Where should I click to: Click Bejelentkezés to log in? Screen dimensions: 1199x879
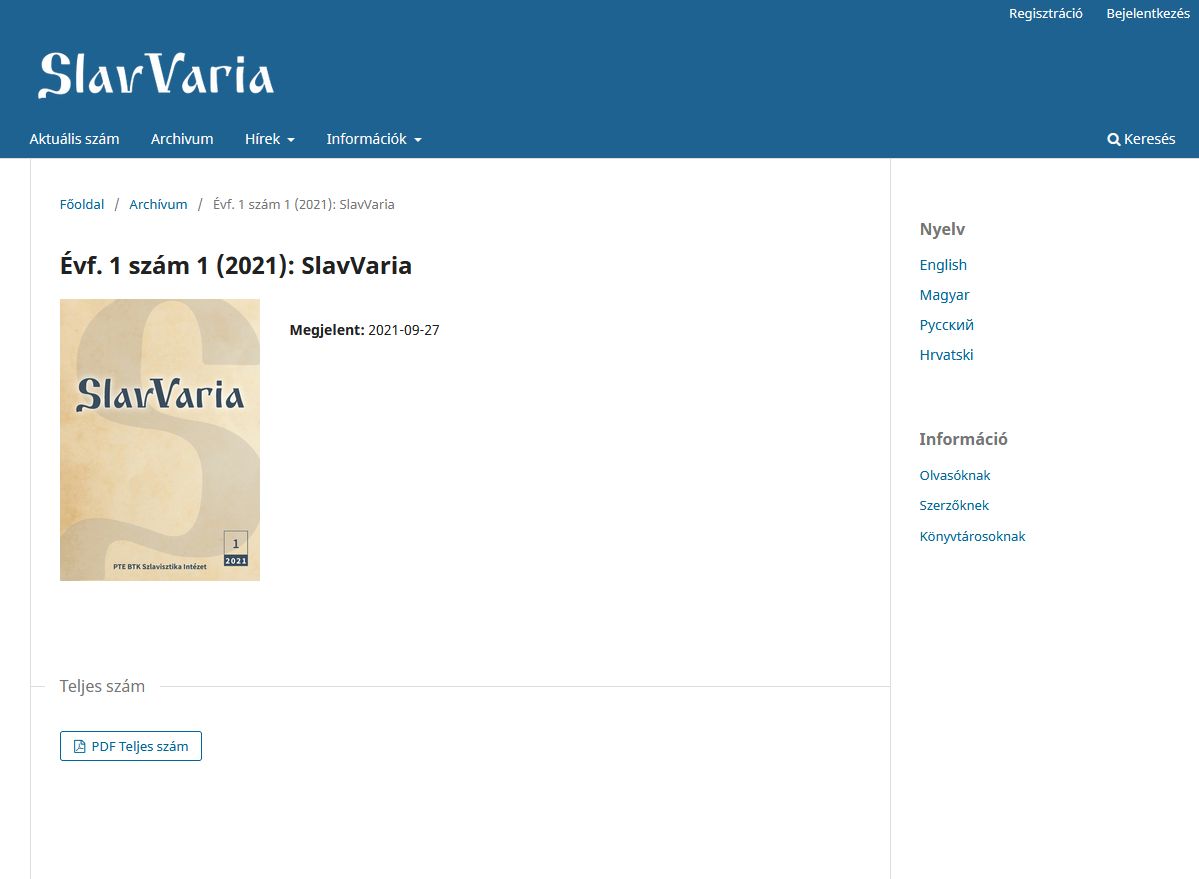(x=1148, y=14)
